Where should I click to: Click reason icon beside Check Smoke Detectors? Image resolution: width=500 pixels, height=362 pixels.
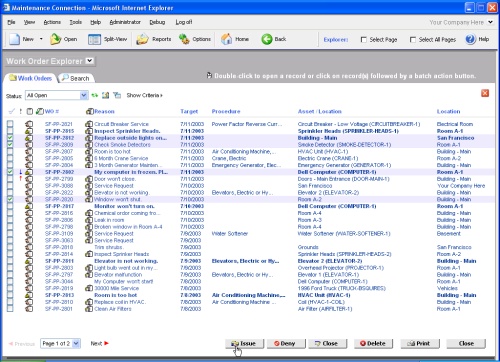click(x=89, y=145)
